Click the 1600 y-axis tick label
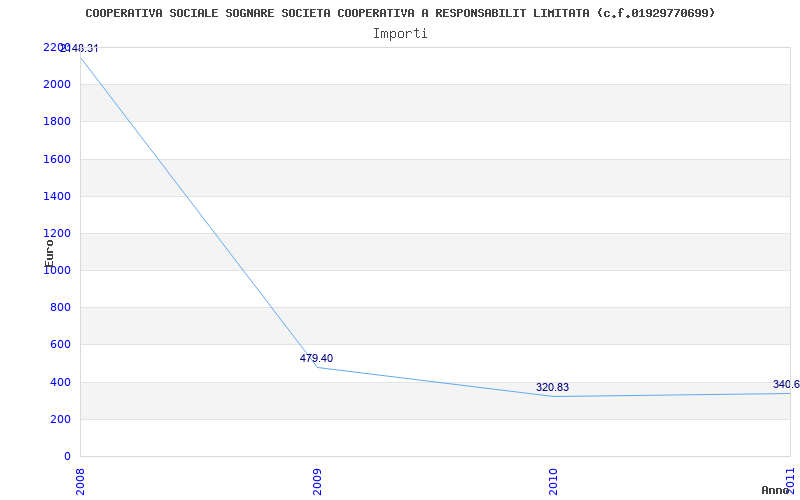Viewport: 800px width, 500px height. coord(57,159)
